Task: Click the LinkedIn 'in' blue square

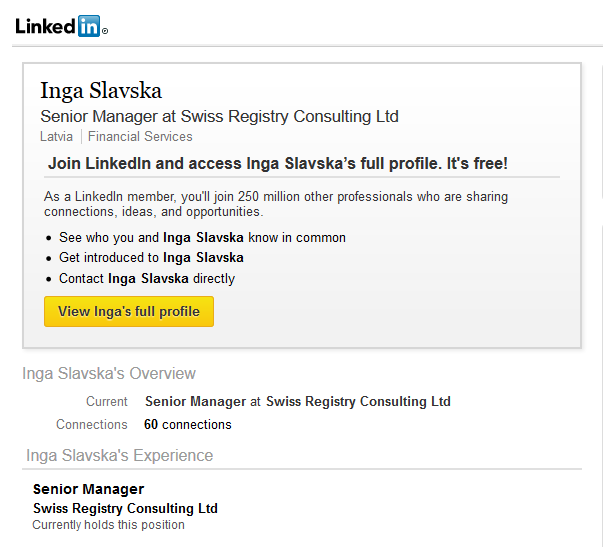Action: [89, 26]
